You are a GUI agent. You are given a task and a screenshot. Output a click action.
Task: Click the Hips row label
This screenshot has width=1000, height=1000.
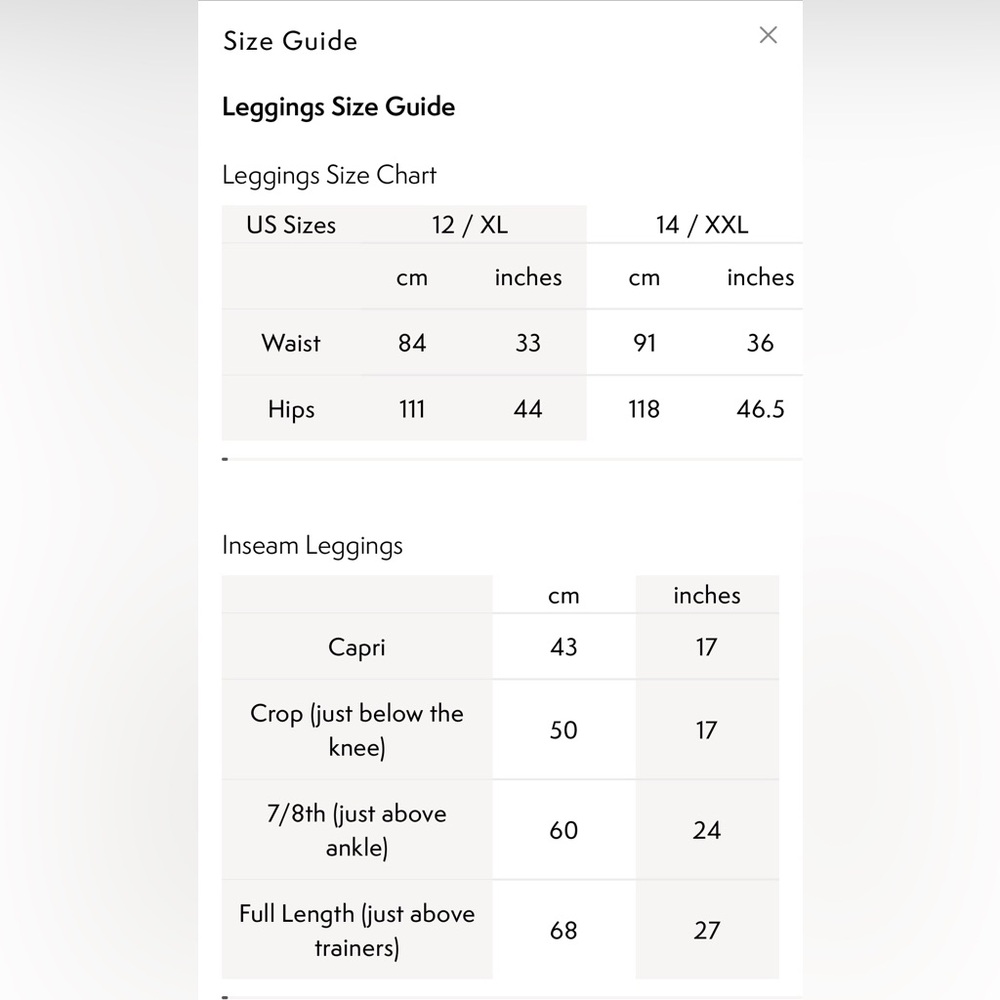point(291,409)
